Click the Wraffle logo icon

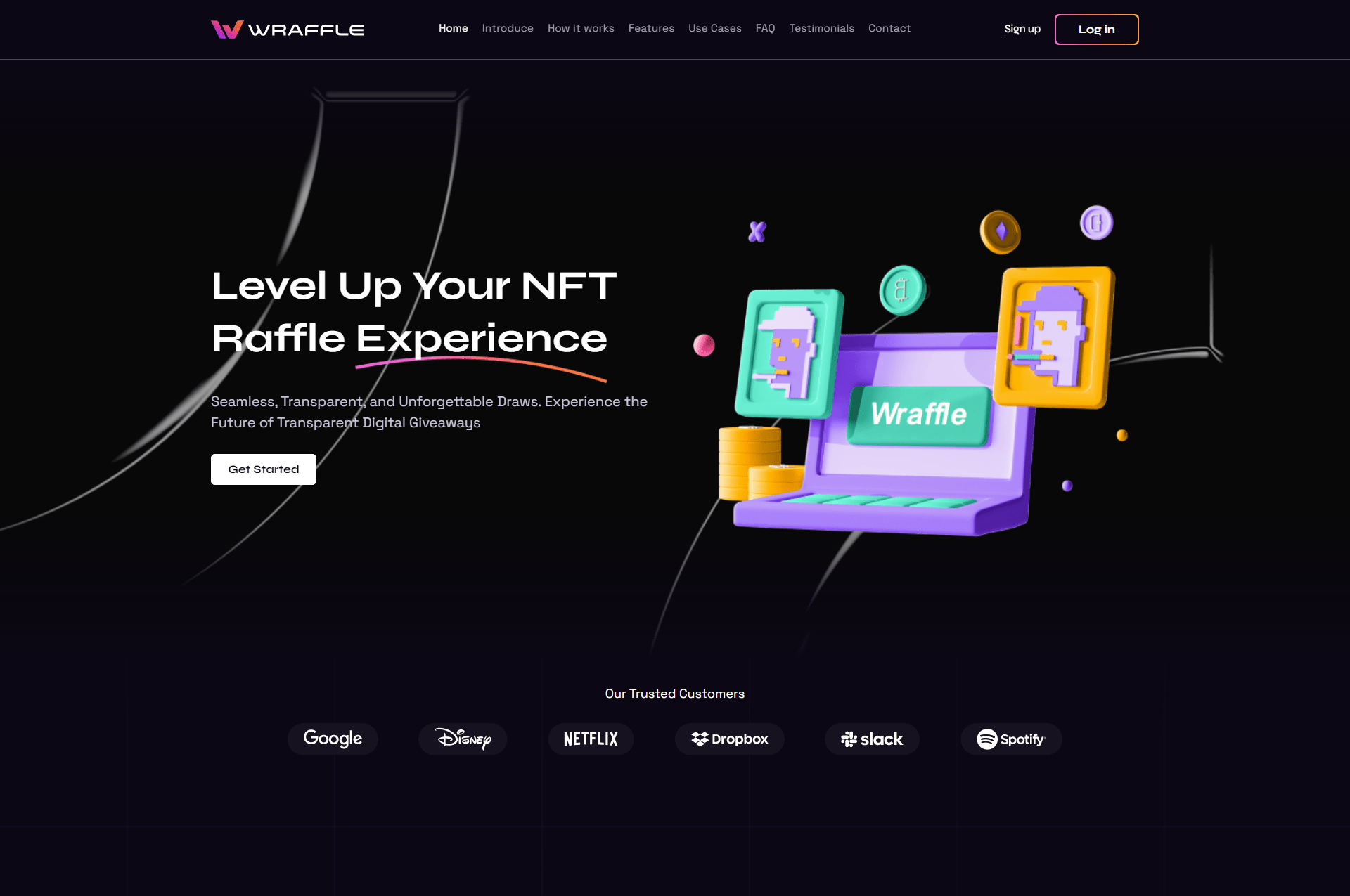tap(224, 28)
